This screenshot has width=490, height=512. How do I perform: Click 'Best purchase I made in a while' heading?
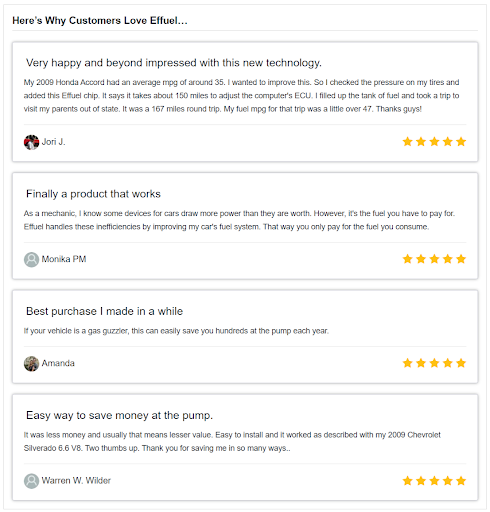point(104,311)
